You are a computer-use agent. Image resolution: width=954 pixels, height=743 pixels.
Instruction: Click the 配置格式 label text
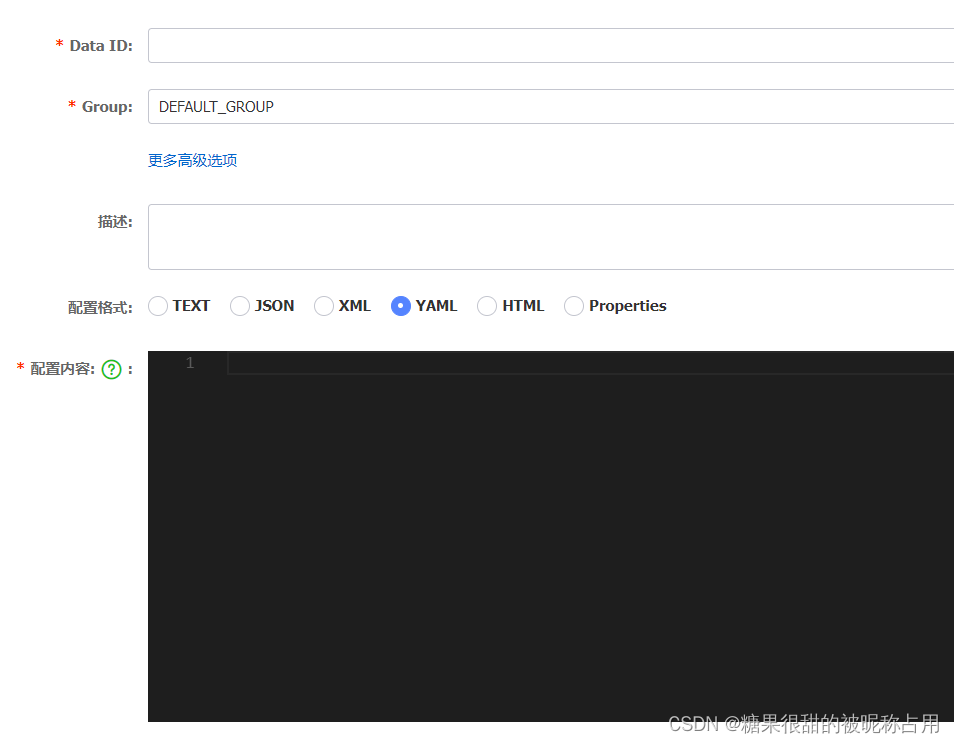tap(100, 307)
